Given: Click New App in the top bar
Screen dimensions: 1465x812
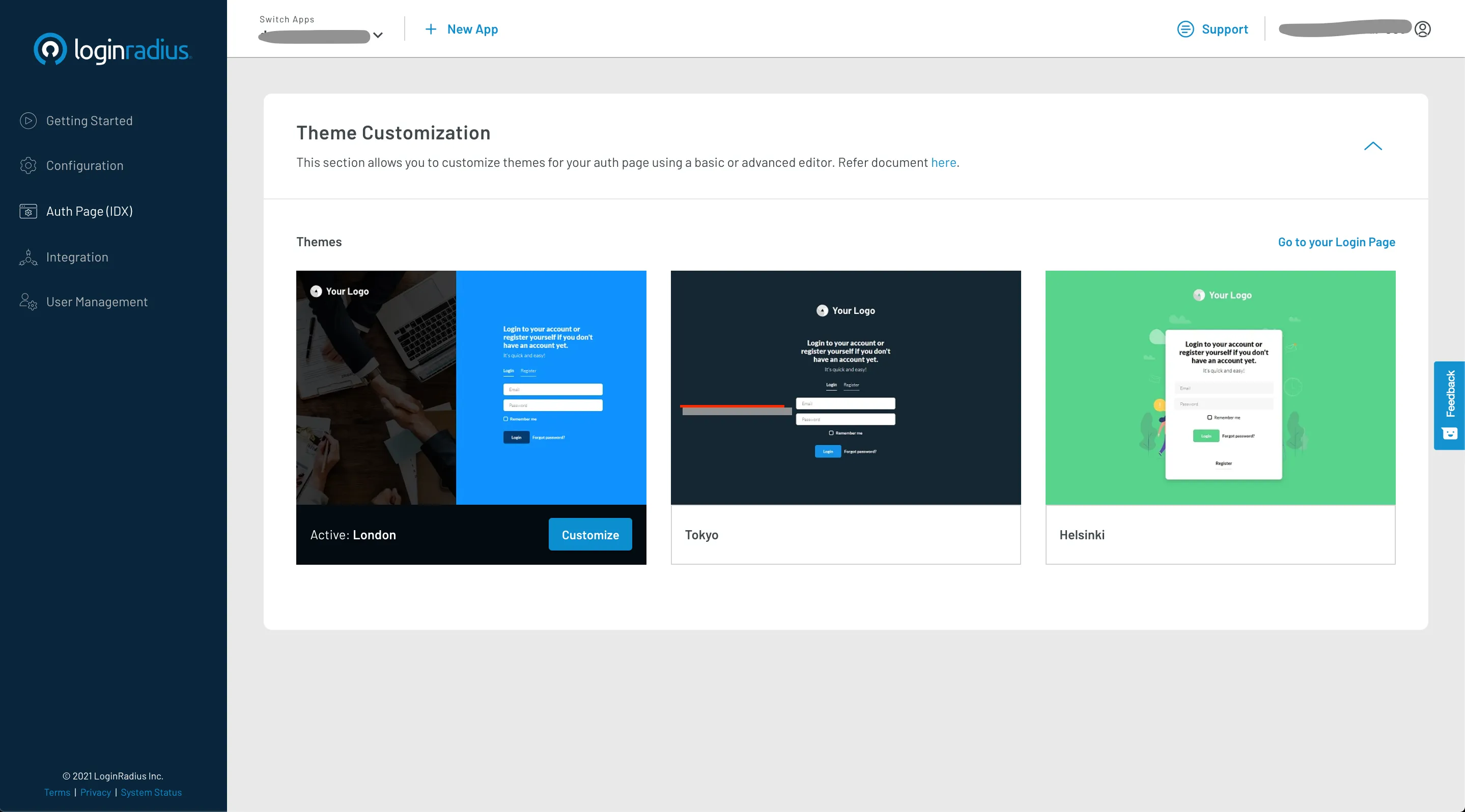Looking at the screenshot, I should [472, 29].
